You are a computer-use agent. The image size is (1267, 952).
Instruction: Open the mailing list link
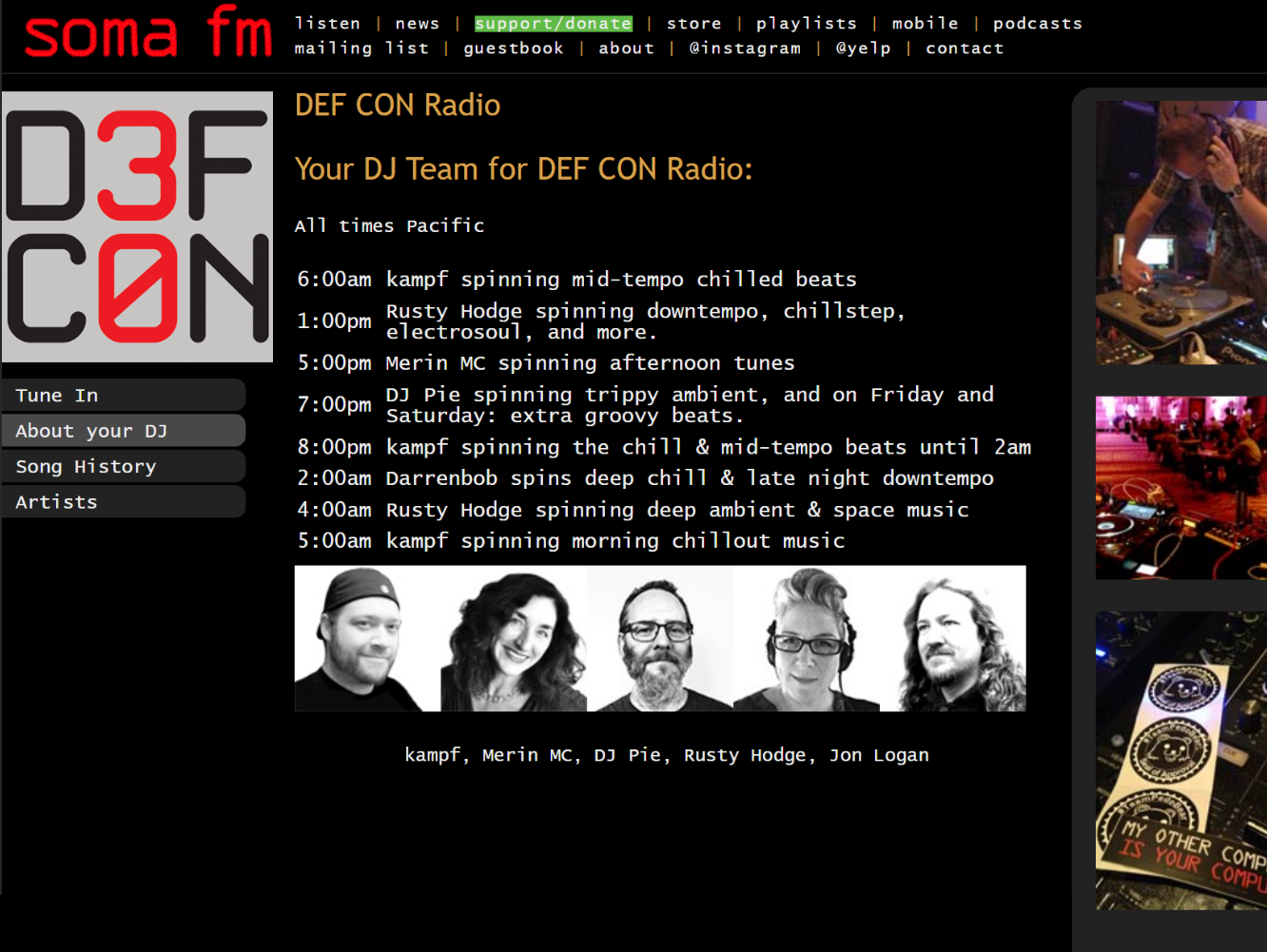click(361, 48)
